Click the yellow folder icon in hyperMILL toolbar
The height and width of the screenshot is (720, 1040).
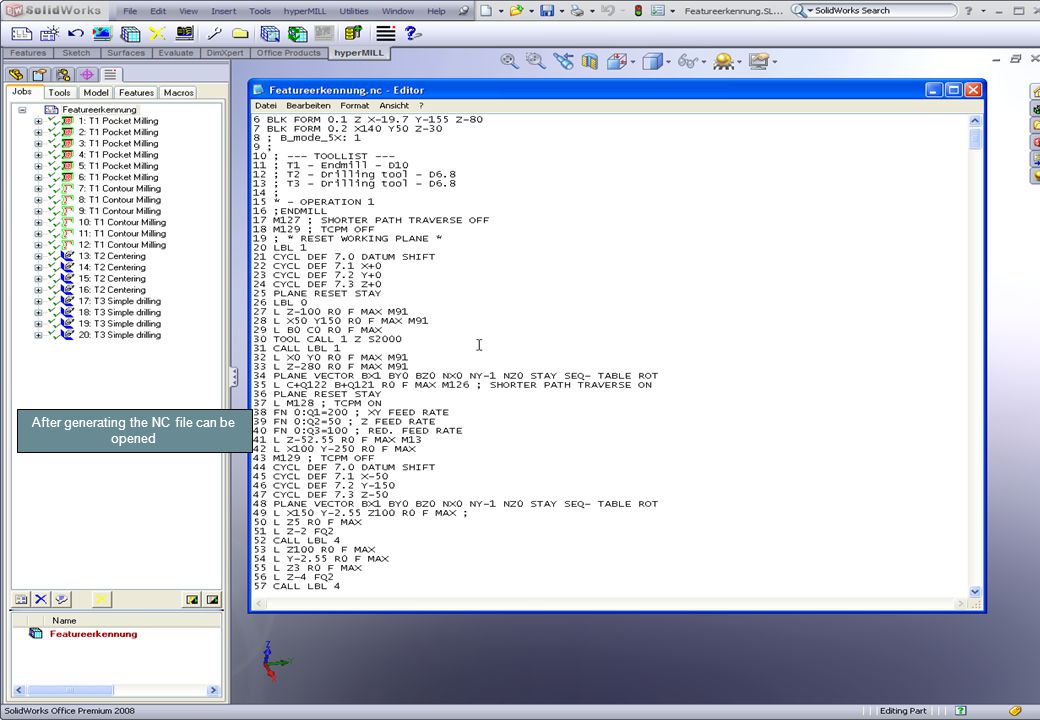pyautogui.click(x=240, y=33)
